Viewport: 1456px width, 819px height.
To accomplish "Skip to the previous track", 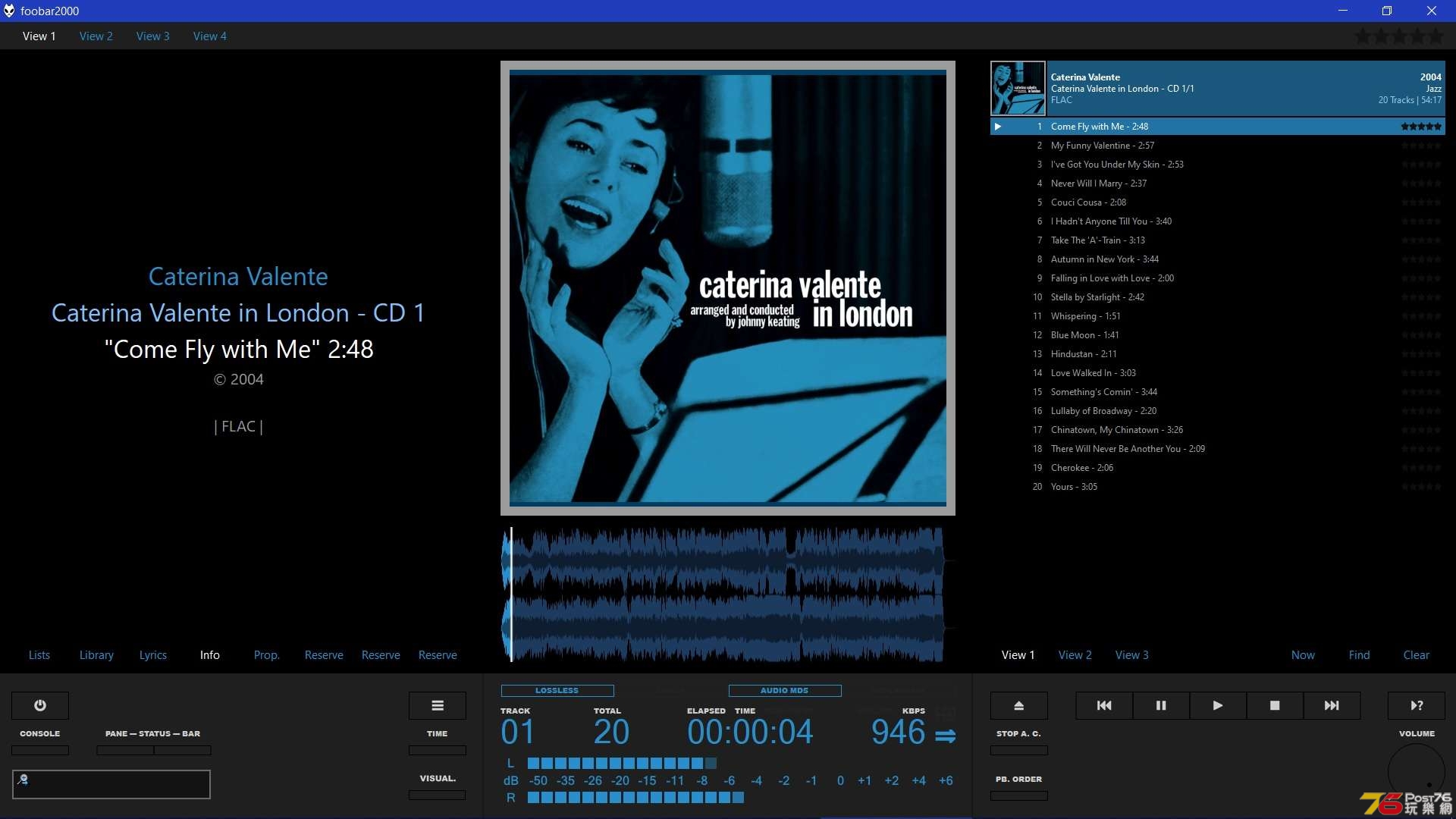I will click(1104, 705).
